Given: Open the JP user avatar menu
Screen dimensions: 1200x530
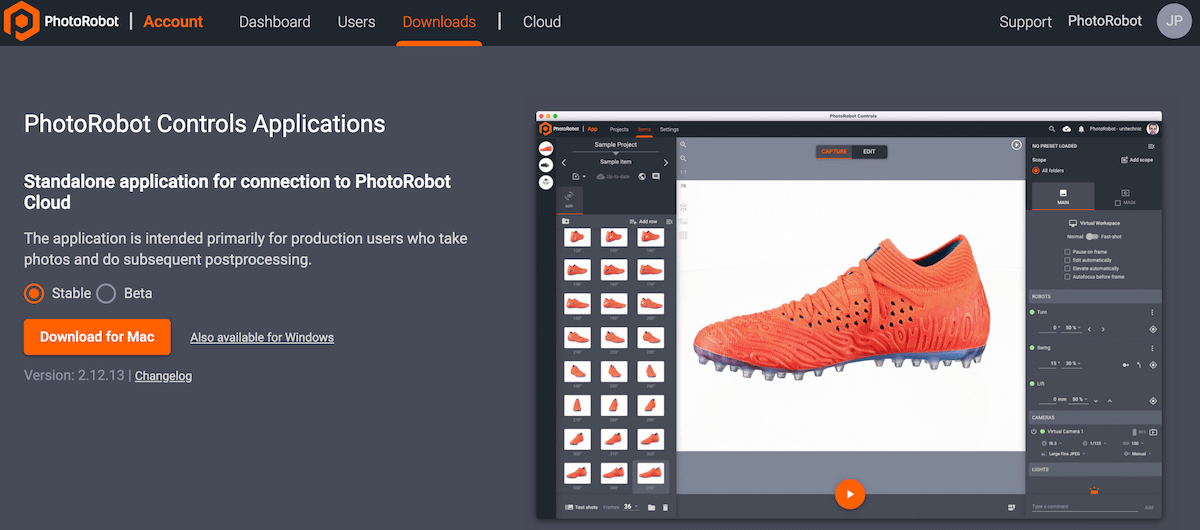Looking at the screenshot, I should click(x=1174, y=21).
